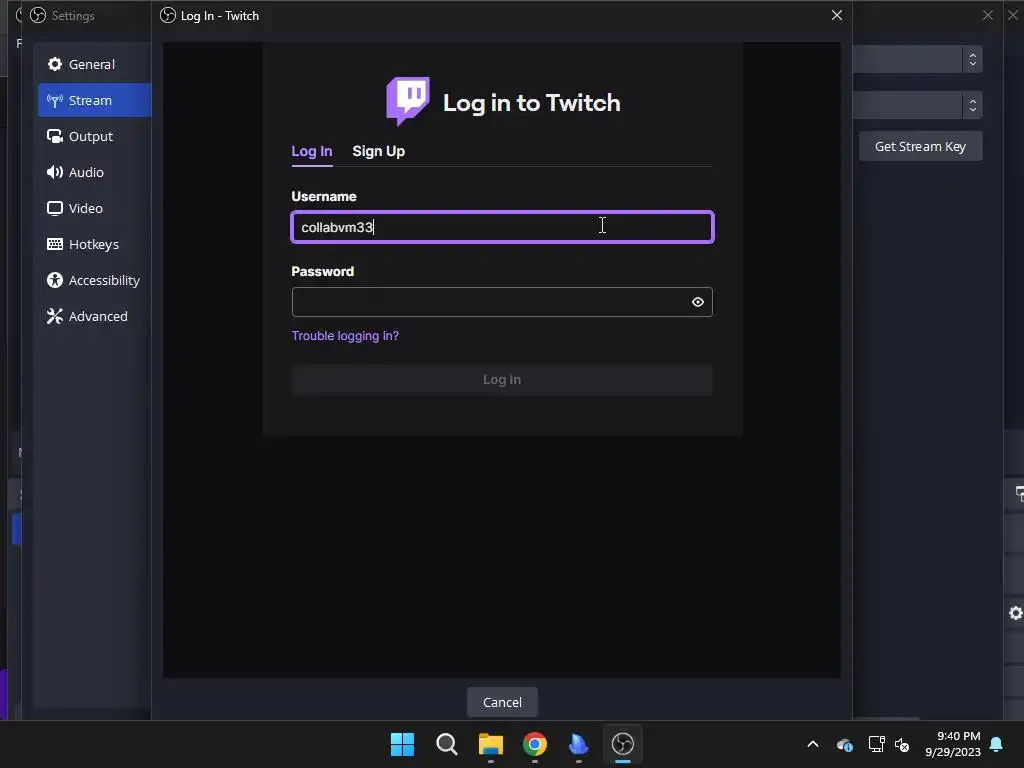Go to Audio settings
The height and width of the screenshot is (768, 1024).
click(94, 172)
